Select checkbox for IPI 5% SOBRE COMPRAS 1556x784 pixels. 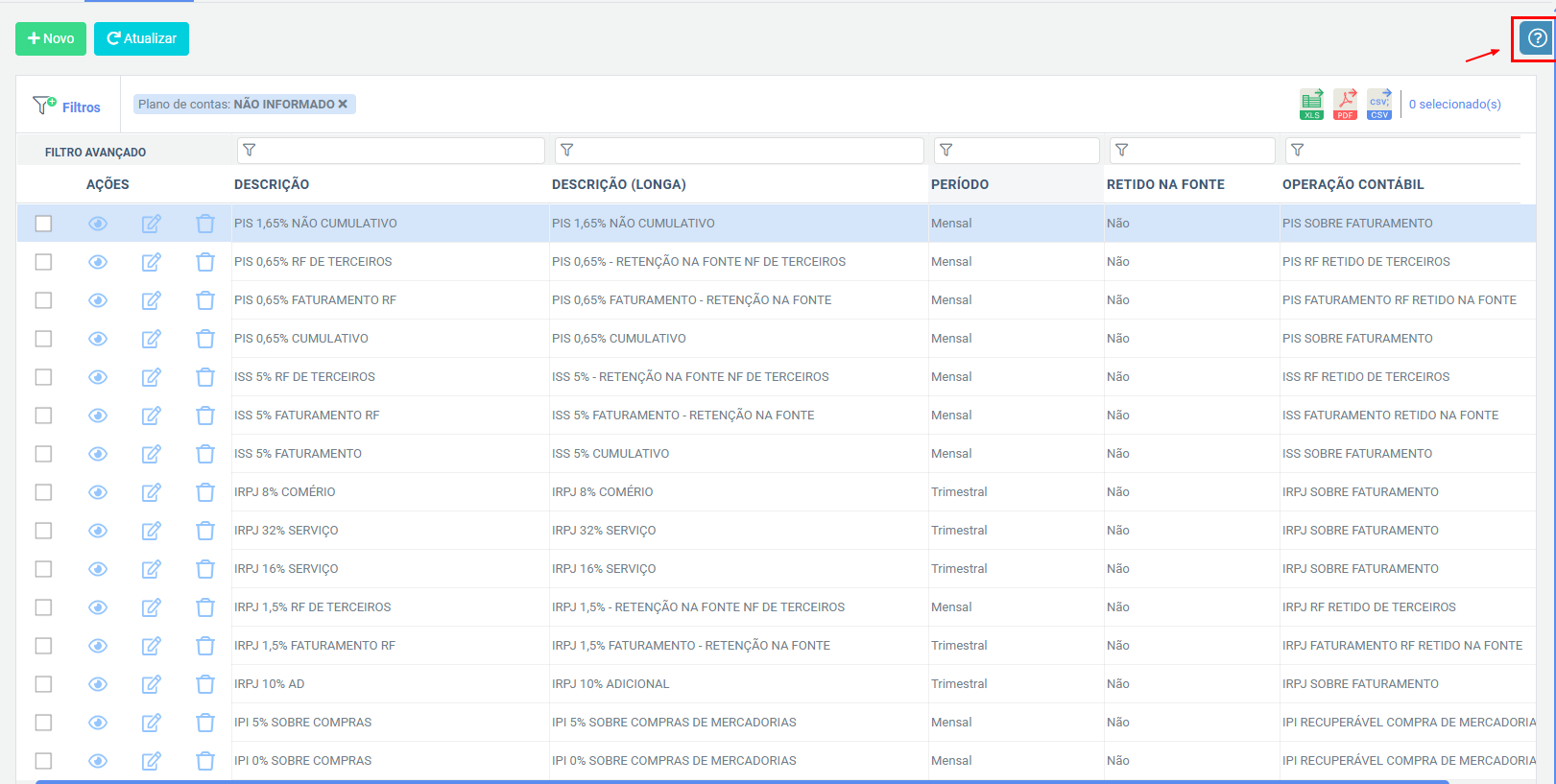click(43, 723)
